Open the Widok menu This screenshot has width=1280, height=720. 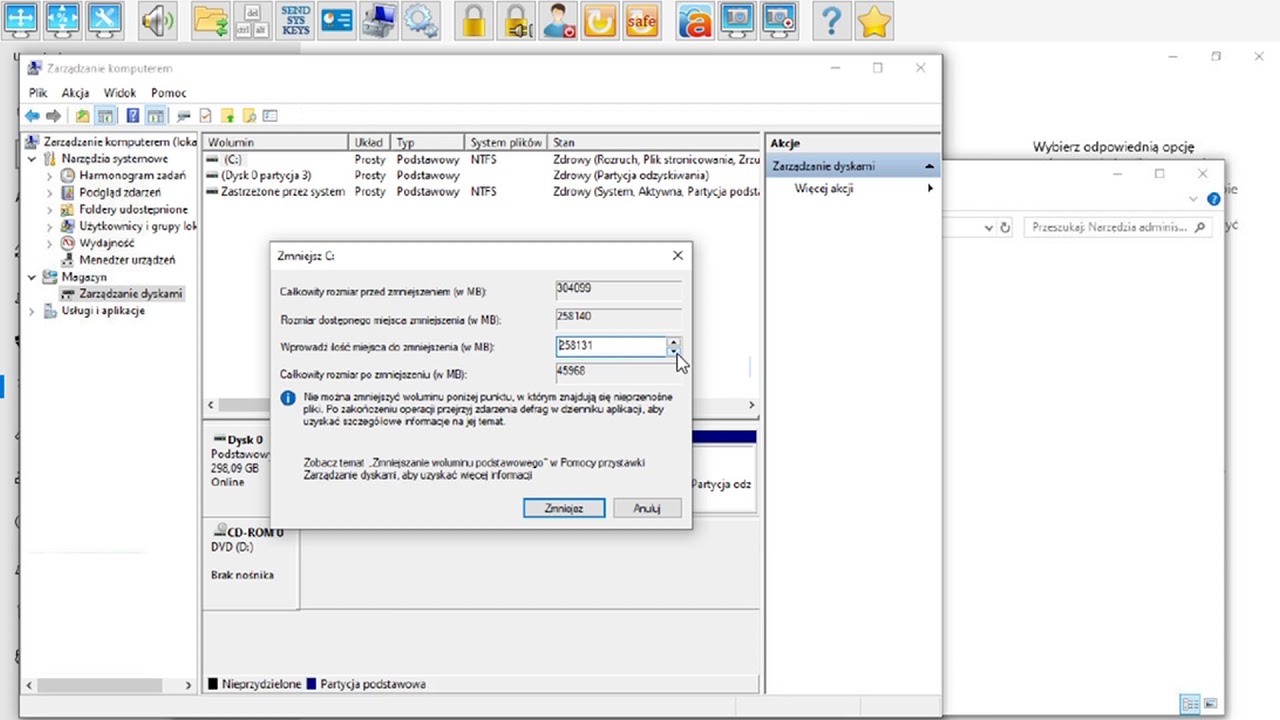coord(120,93)
